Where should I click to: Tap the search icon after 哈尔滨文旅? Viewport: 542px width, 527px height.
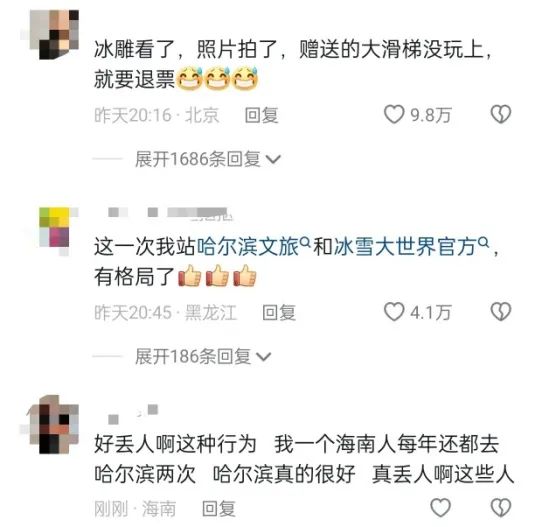click(x=305, y=242)
